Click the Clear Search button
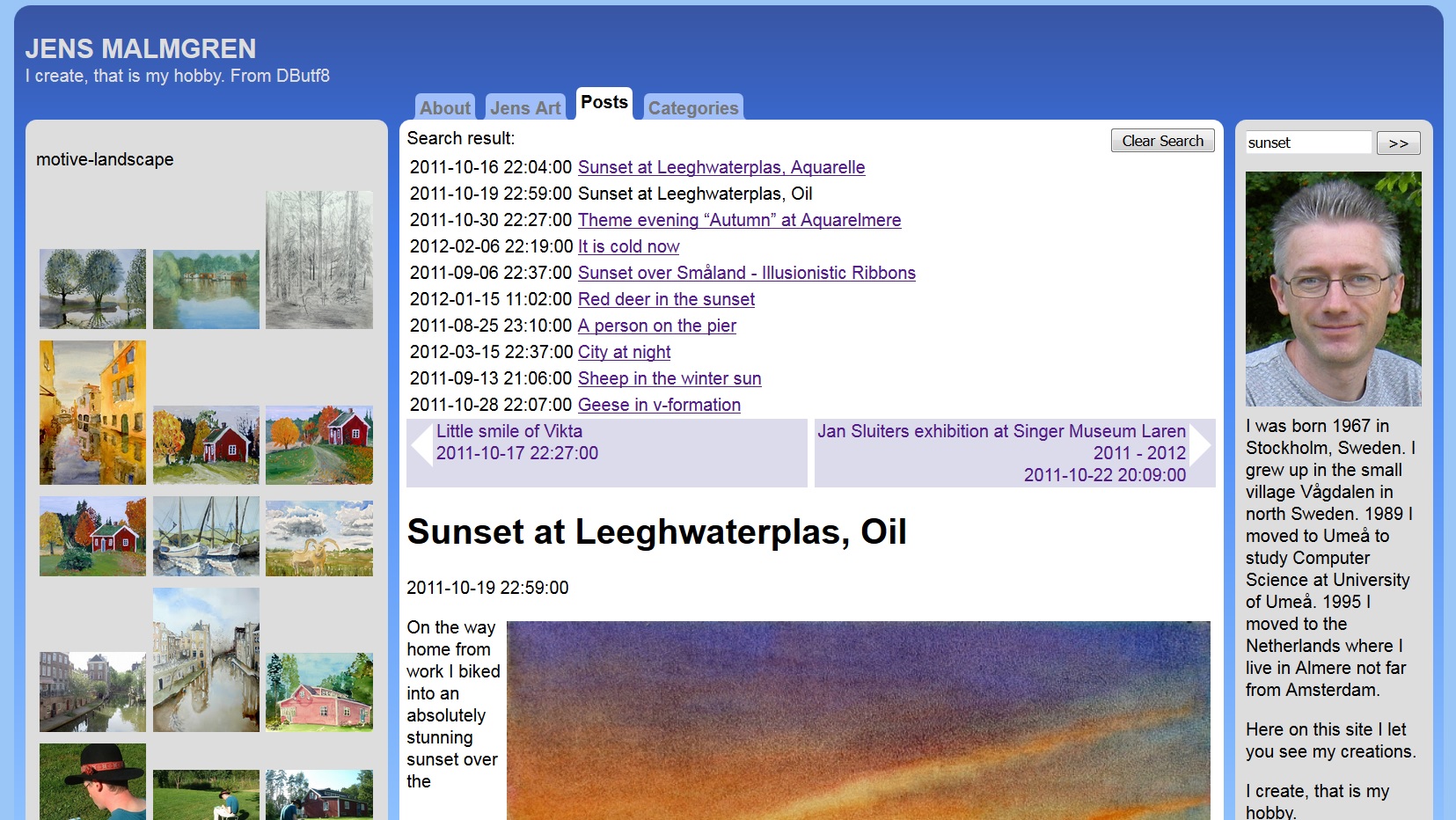Image resolution: width=1456 pixels, height=820 pixels. point(1162,141)
